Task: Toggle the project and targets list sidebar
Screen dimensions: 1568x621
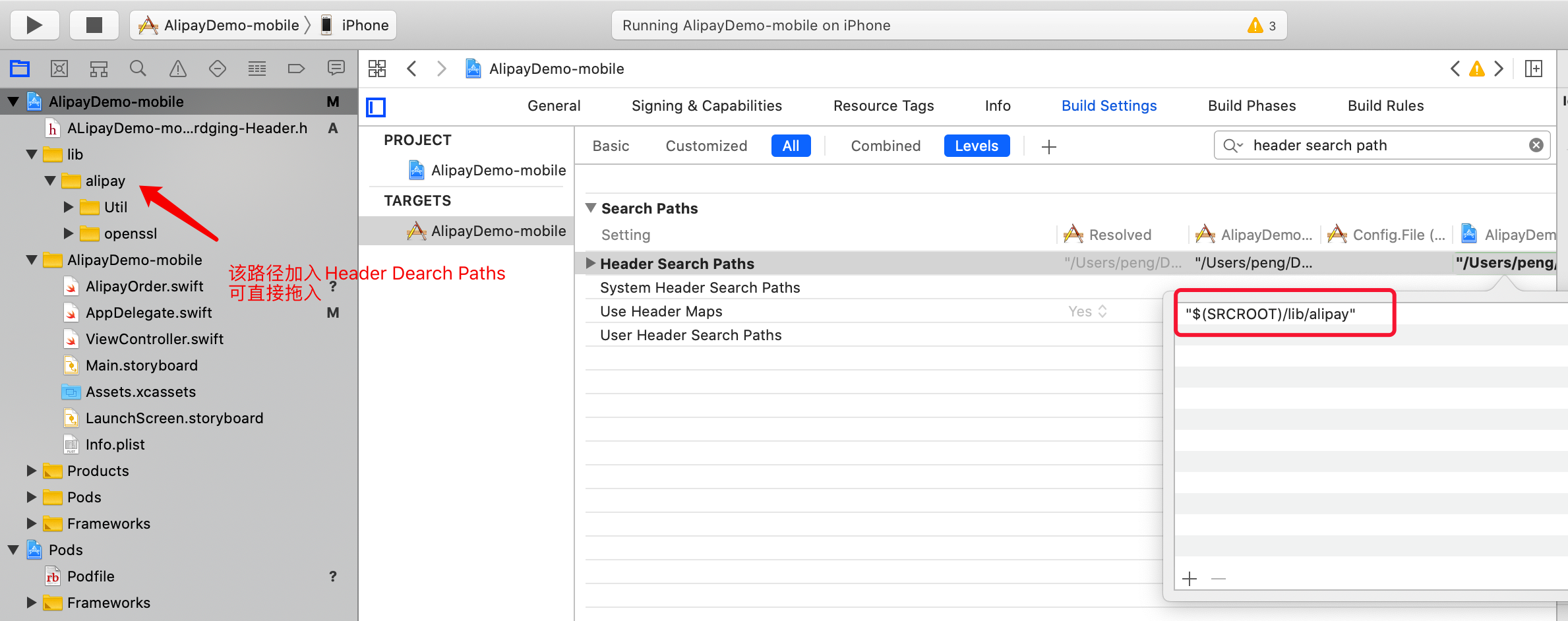Action: (x=376, y=107)
